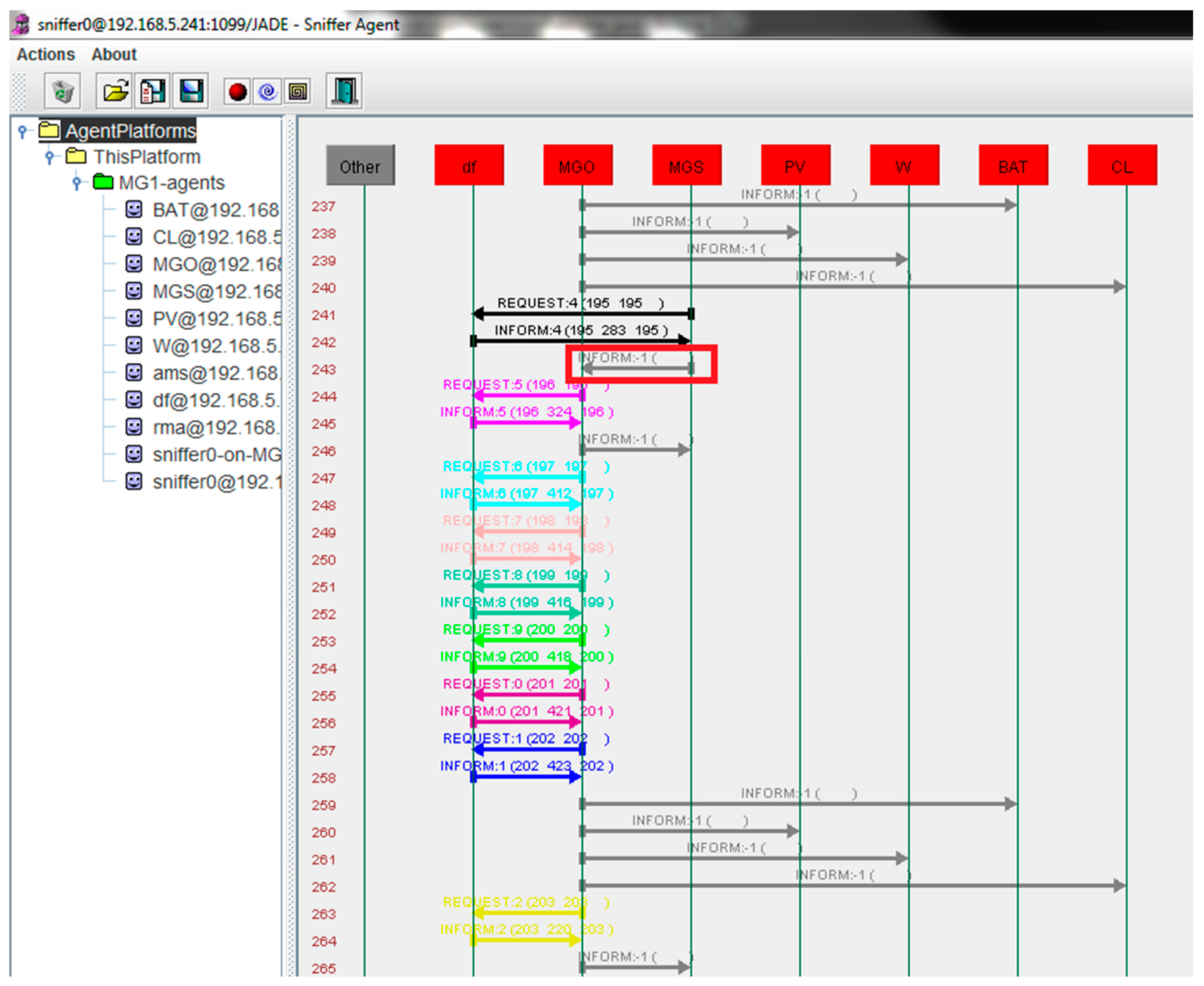
Task: Collapse the ThisPlatform tree node
Action: (x=49, y=157)
